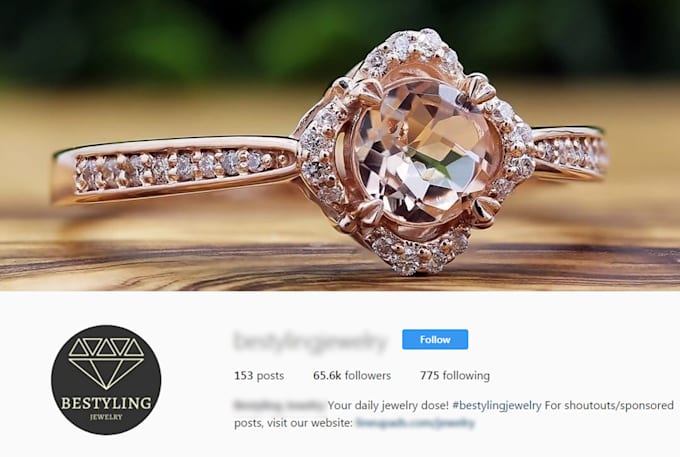
Task: Click the "For shoutouts/sponsored" bio text
Action: pyautogui.click(x=609, y=406)
